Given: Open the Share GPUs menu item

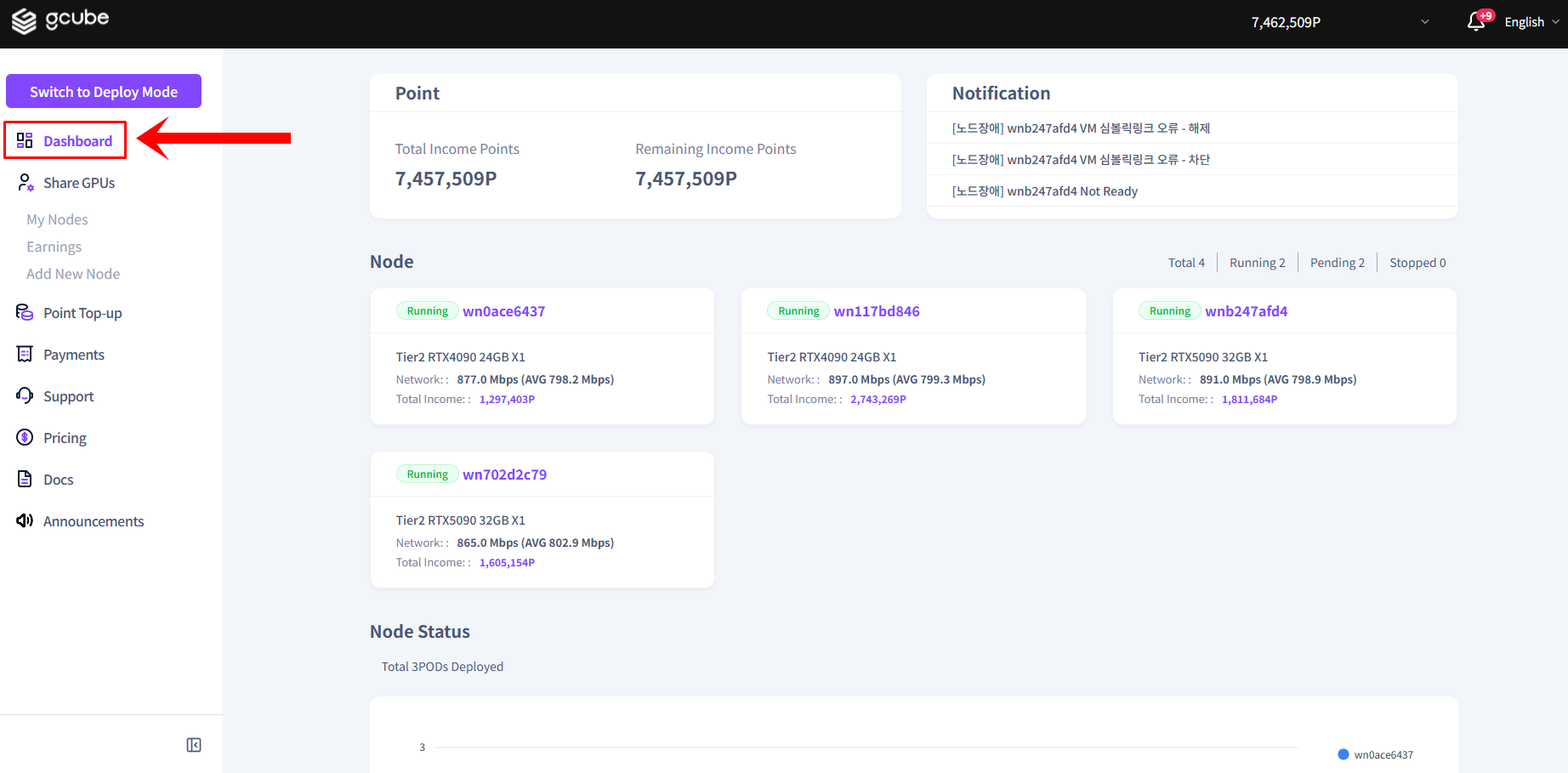Looking at the screenshot, I should pyautogui.click(x=79, y=183).
